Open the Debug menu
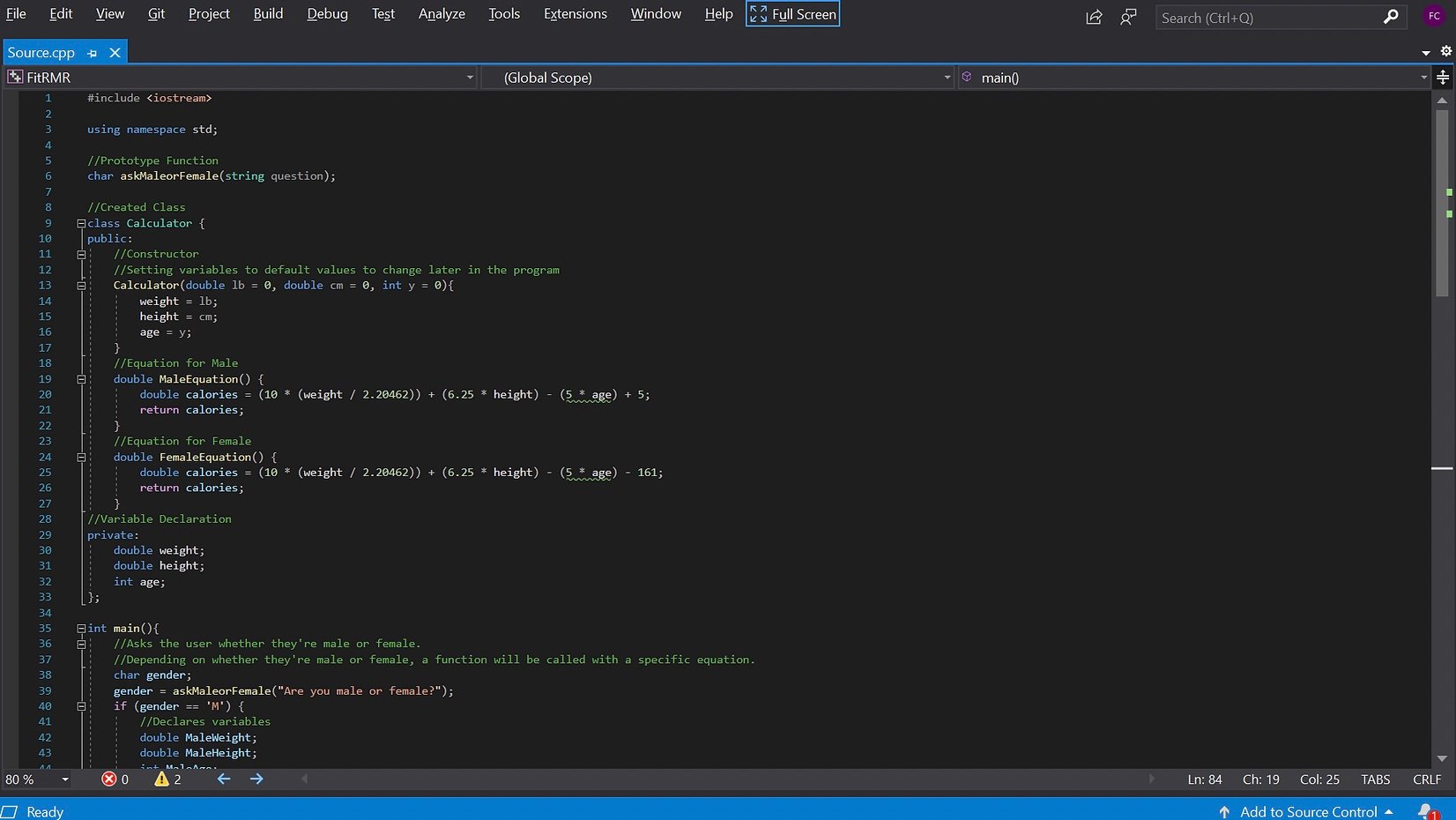The width and height of the screenshot is (1456, 820). 327,14
